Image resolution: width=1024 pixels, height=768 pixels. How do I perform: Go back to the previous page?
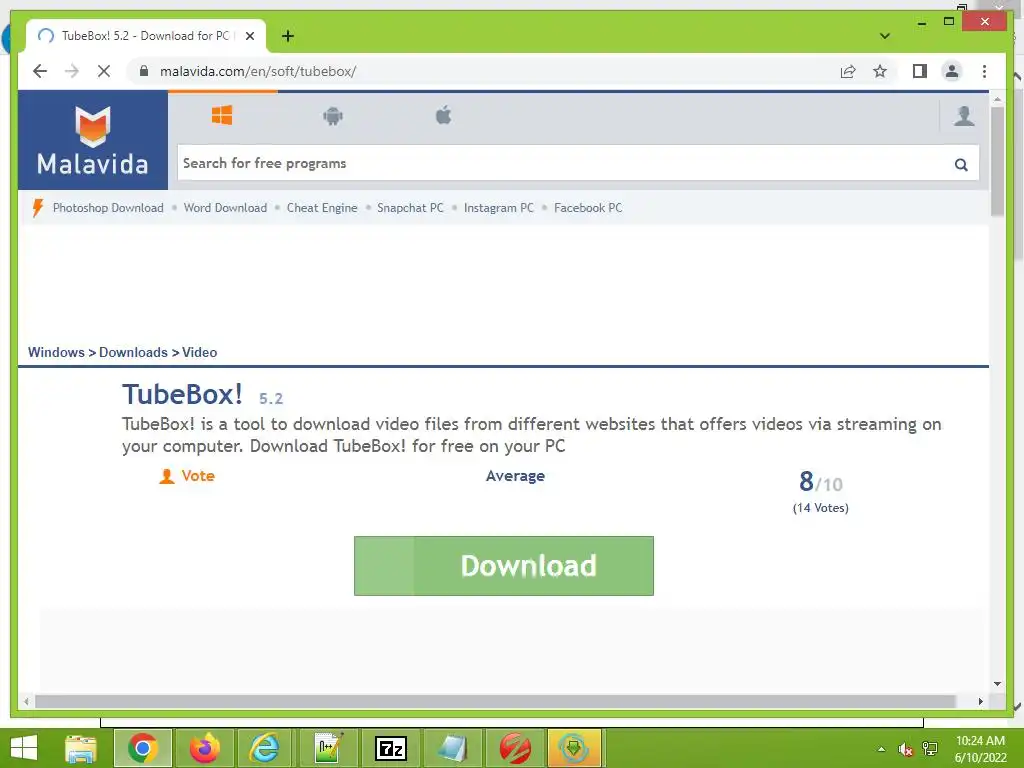(40, 71)
